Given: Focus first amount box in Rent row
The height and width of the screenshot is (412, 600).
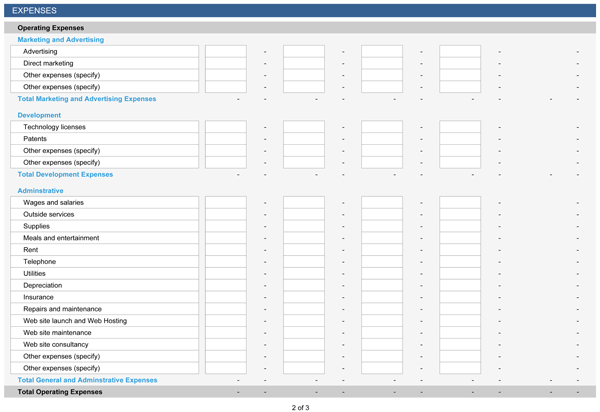Looking at the screenshot, I should tap(226, 250).
